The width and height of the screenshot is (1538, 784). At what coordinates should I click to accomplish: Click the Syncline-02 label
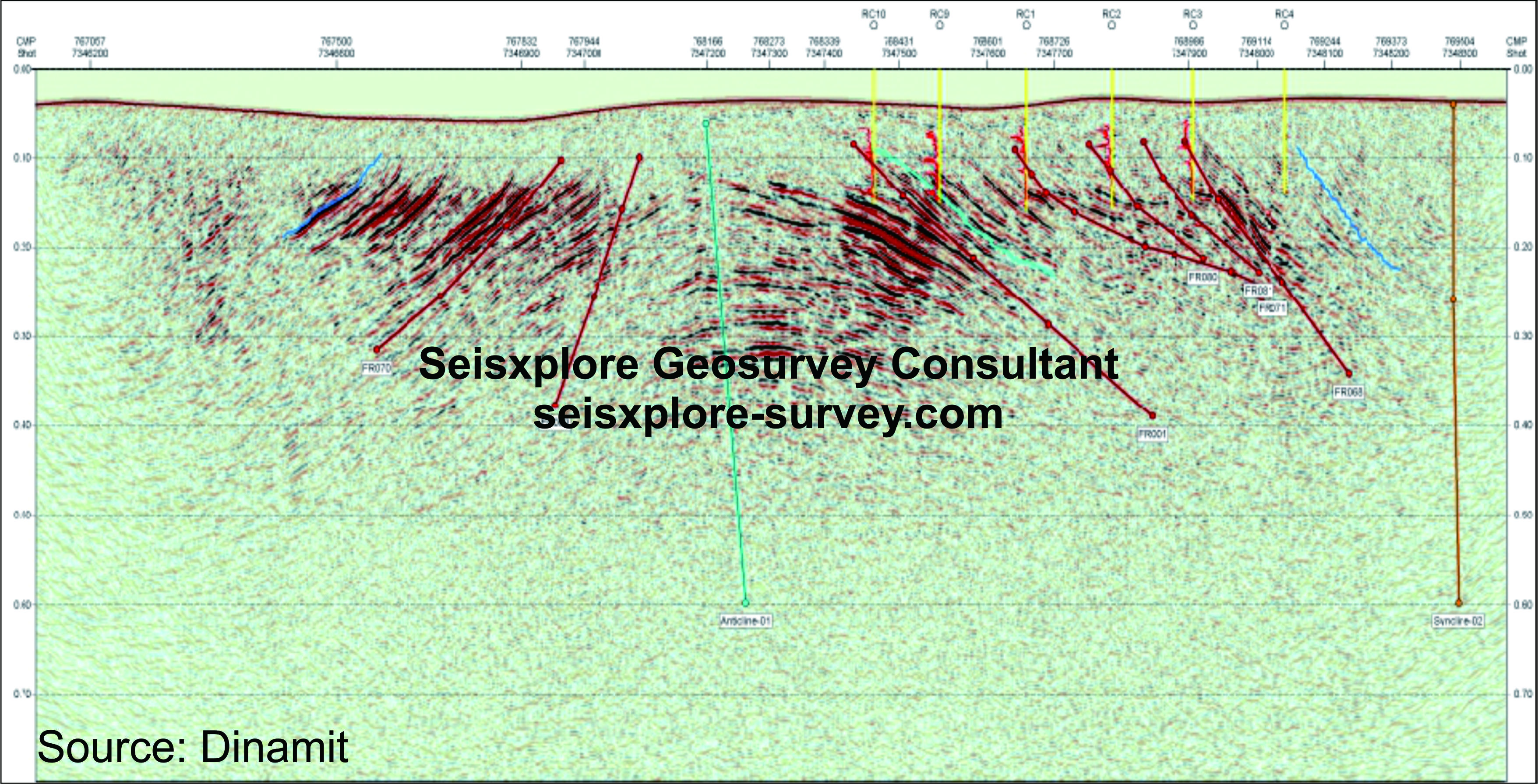(x=1458, y=621)
